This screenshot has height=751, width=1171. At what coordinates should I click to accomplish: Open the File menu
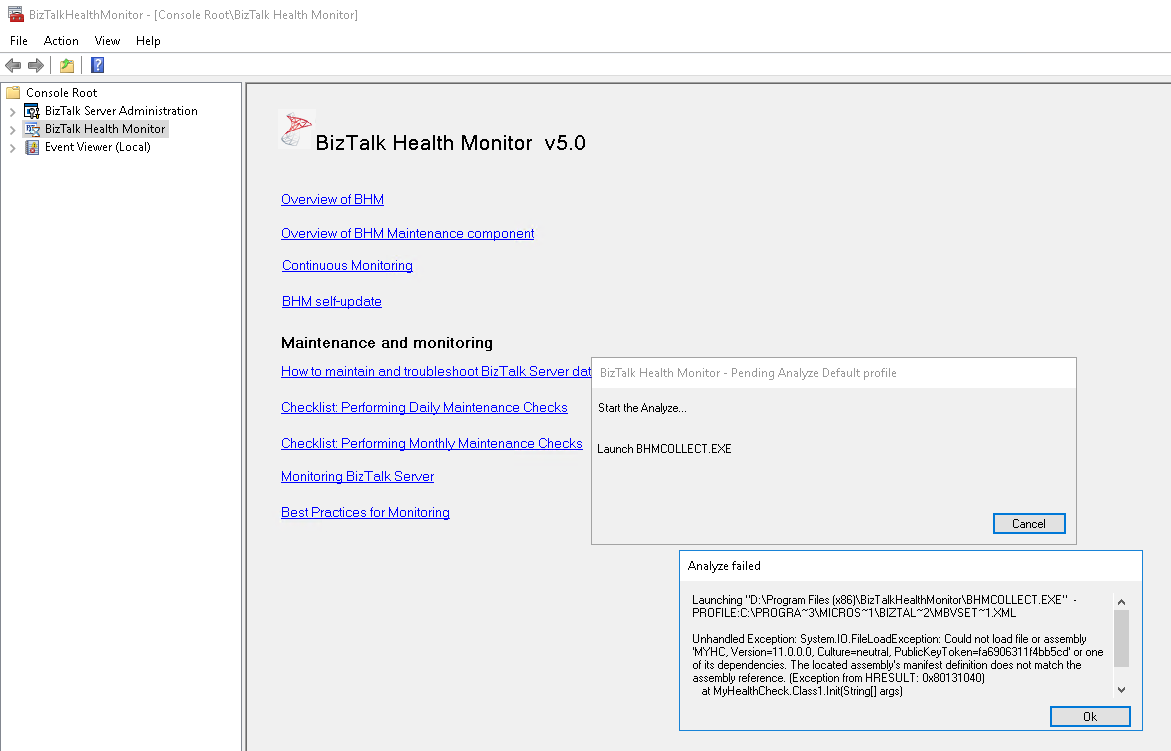click(19, 41)
